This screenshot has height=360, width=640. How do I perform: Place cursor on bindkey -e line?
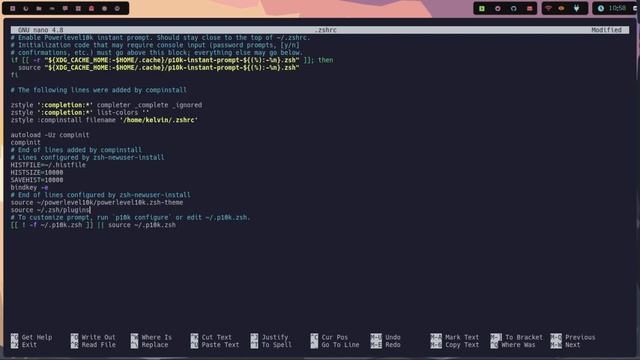29,187
